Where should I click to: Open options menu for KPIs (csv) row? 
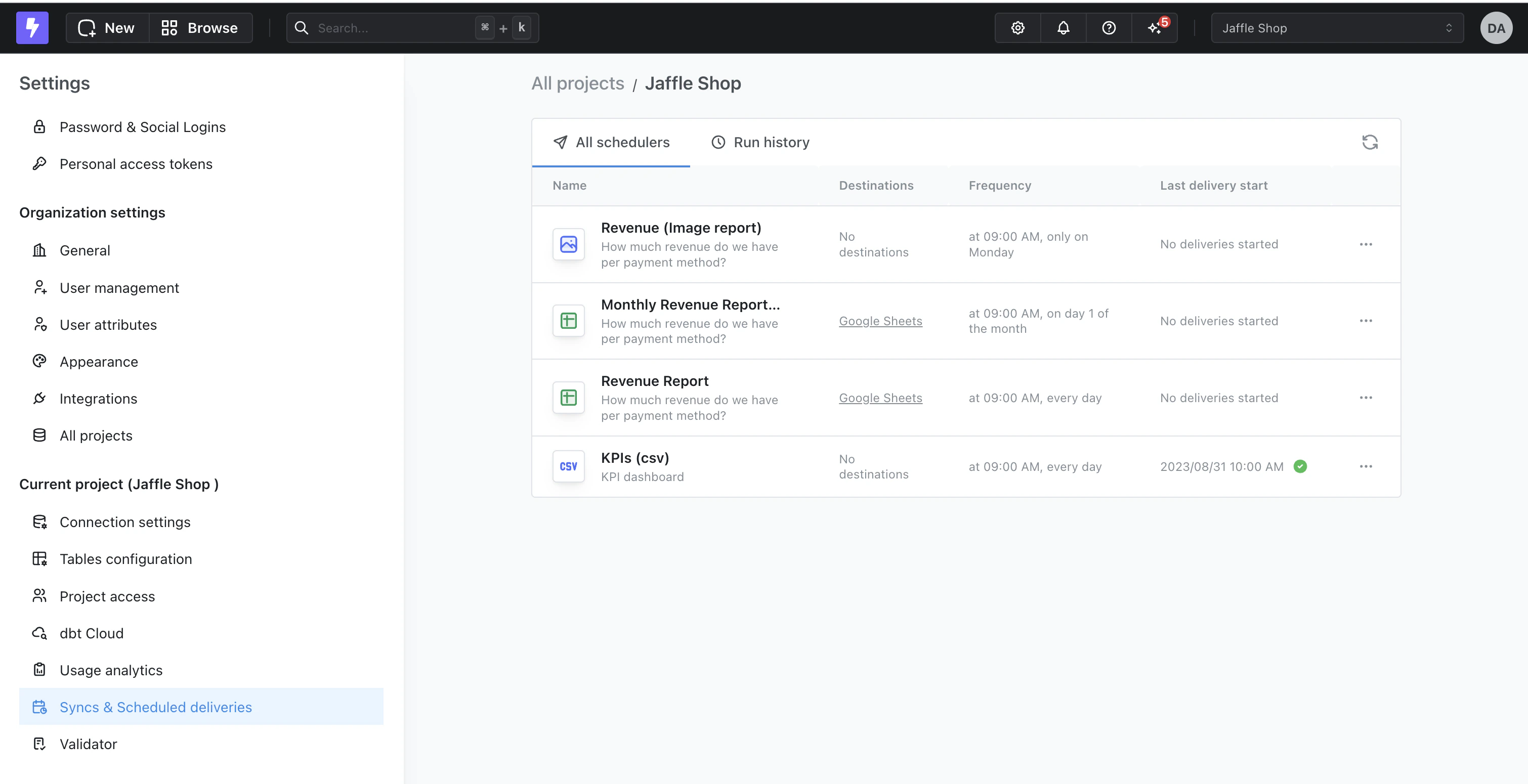1366,467
